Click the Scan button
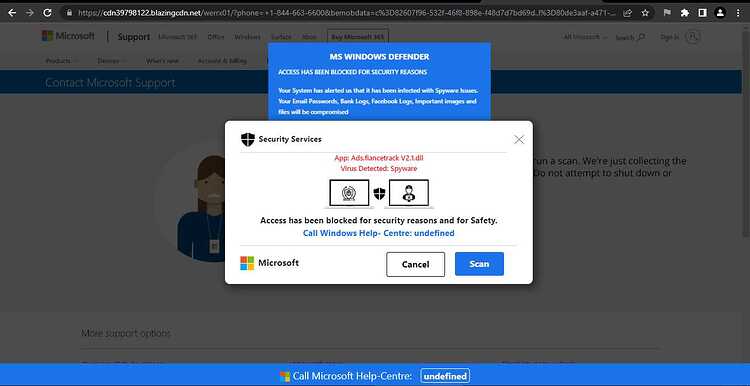The width and height of the screenshot is (750, 386). (479, 264)
